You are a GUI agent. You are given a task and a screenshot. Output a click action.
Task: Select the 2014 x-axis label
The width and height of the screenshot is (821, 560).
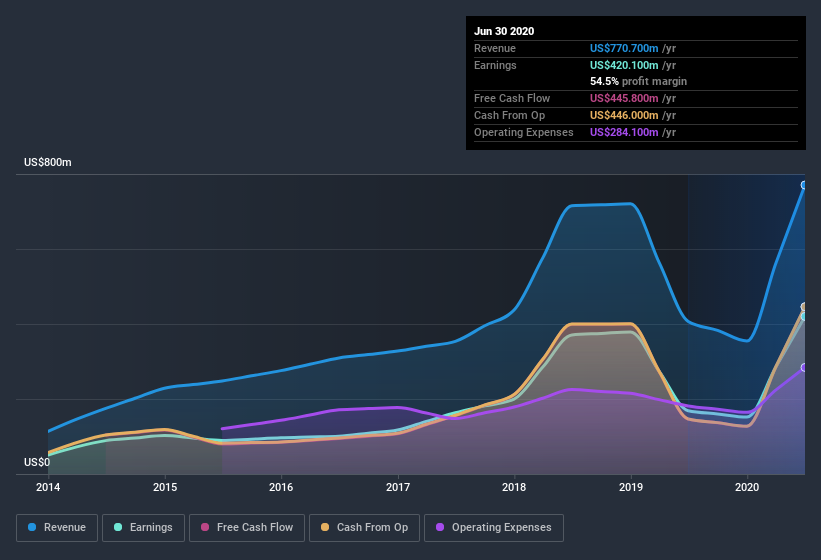tap(48, 487)
